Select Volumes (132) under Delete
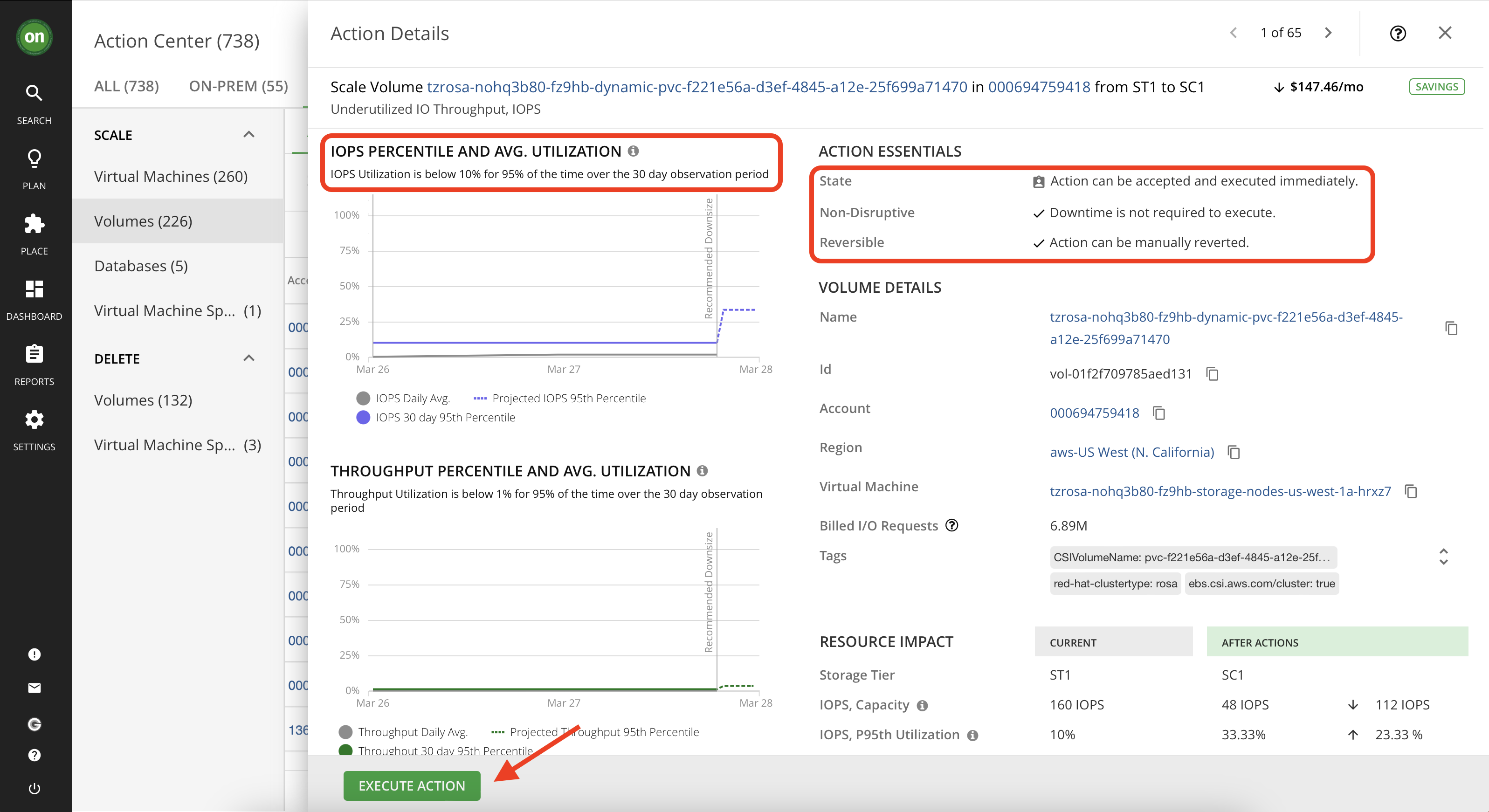 178,400
